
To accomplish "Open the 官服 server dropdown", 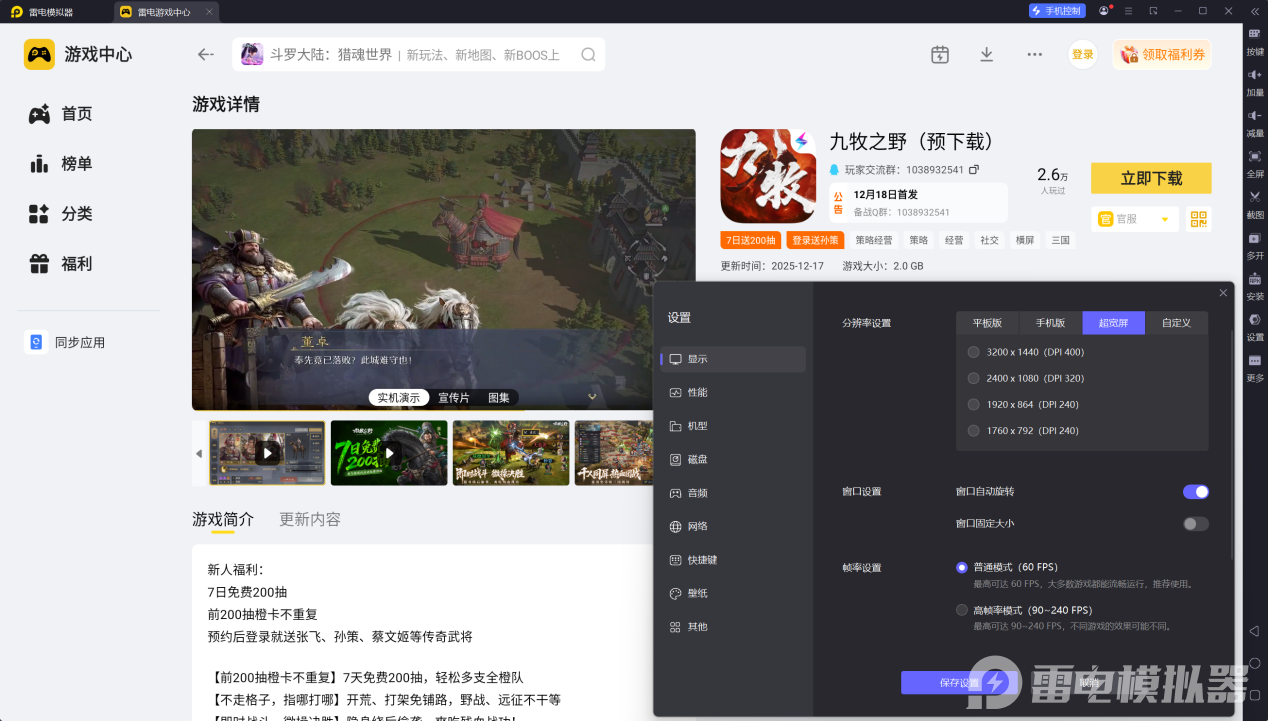I will 1135,219.
